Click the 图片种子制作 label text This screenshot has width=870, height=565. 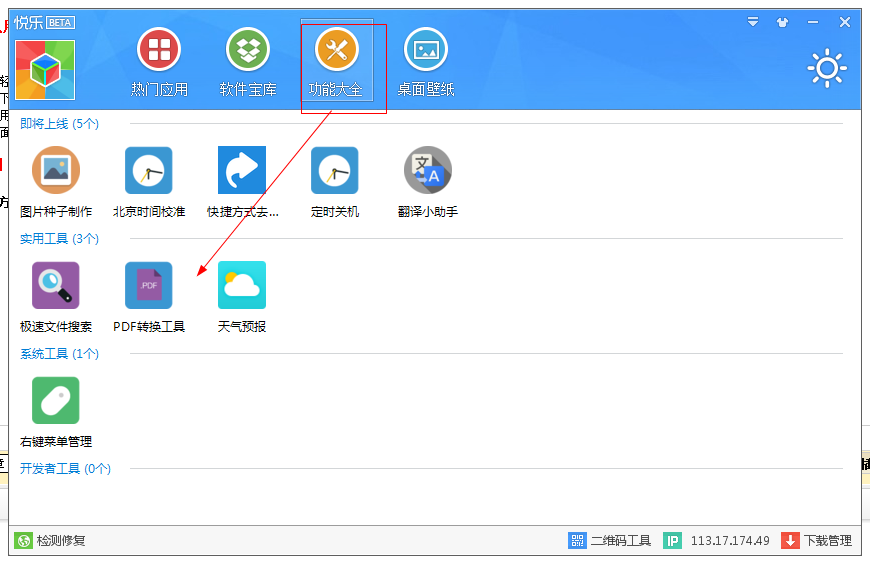pos(56,211)
